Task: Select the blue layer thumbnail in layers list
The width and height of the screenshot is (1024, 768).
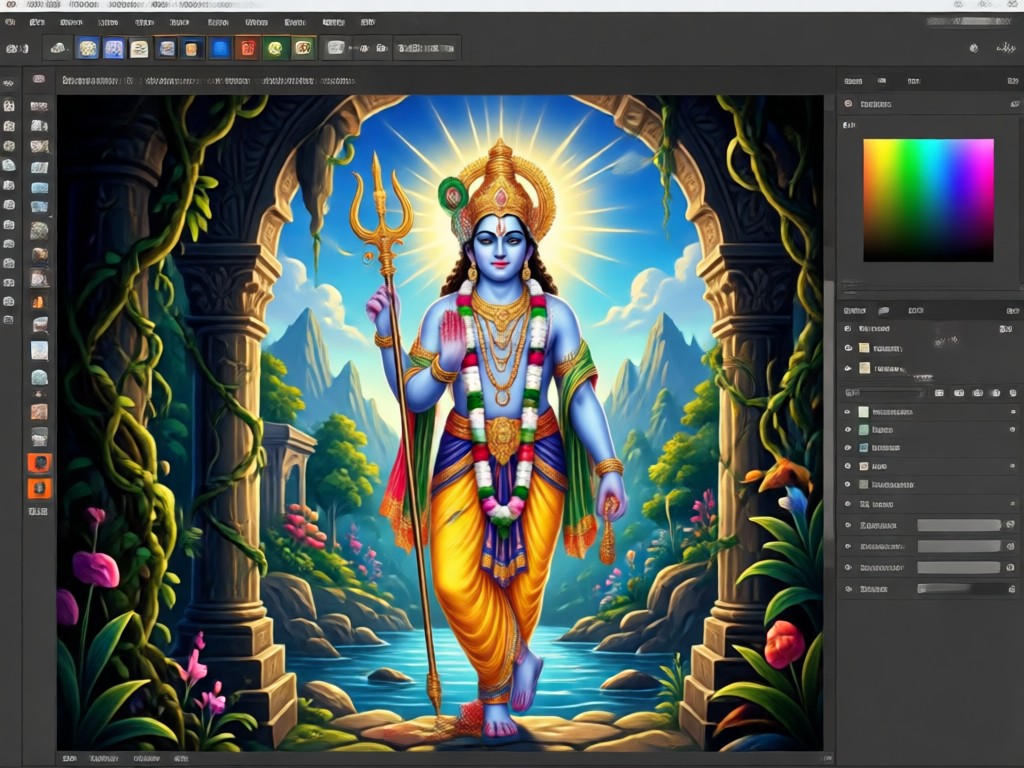Action: pos(863,448)
